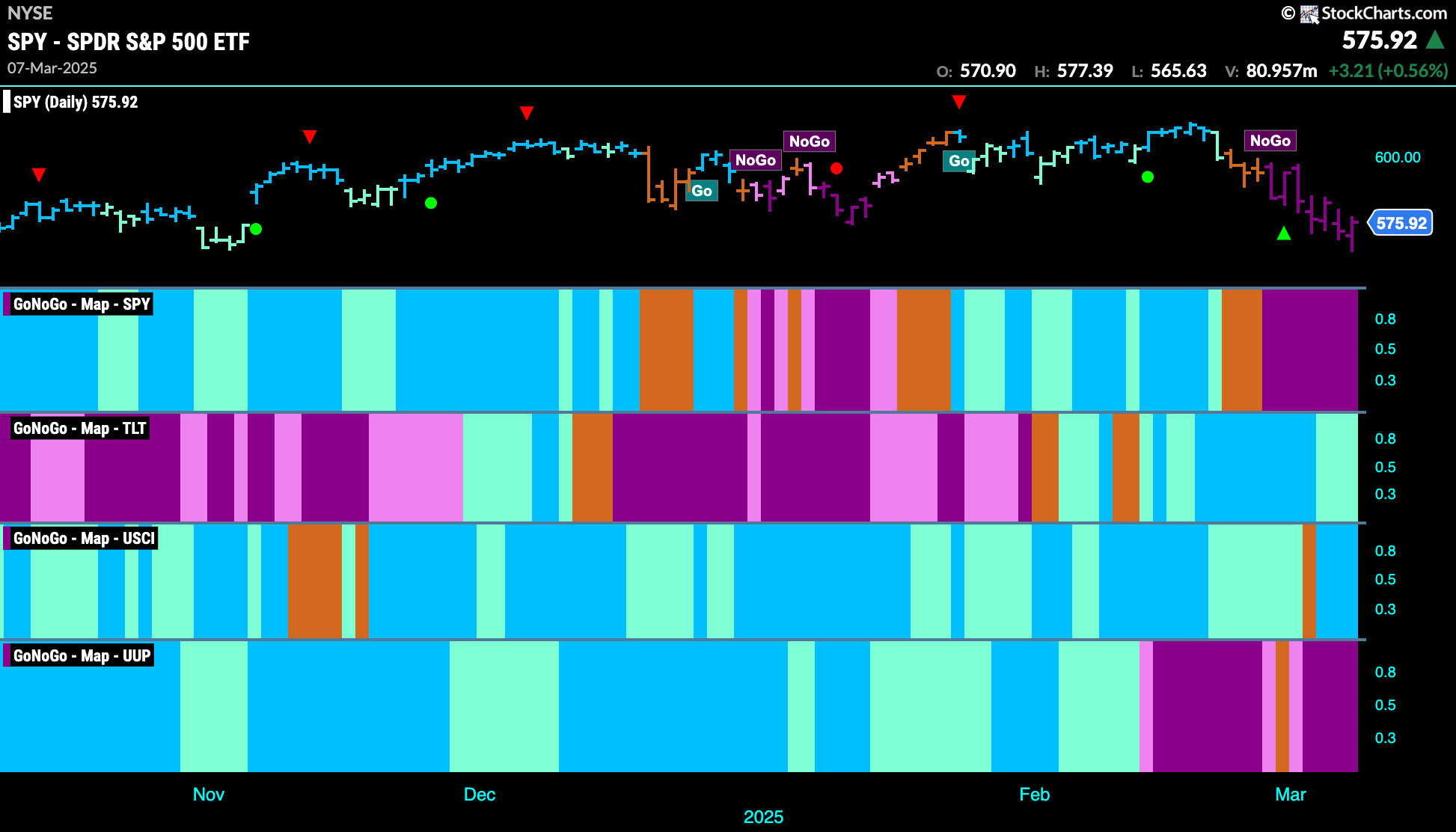Click the orange block in SPY map mid-December
This screenshot has width=1456, height=832.
click(667, 350)
